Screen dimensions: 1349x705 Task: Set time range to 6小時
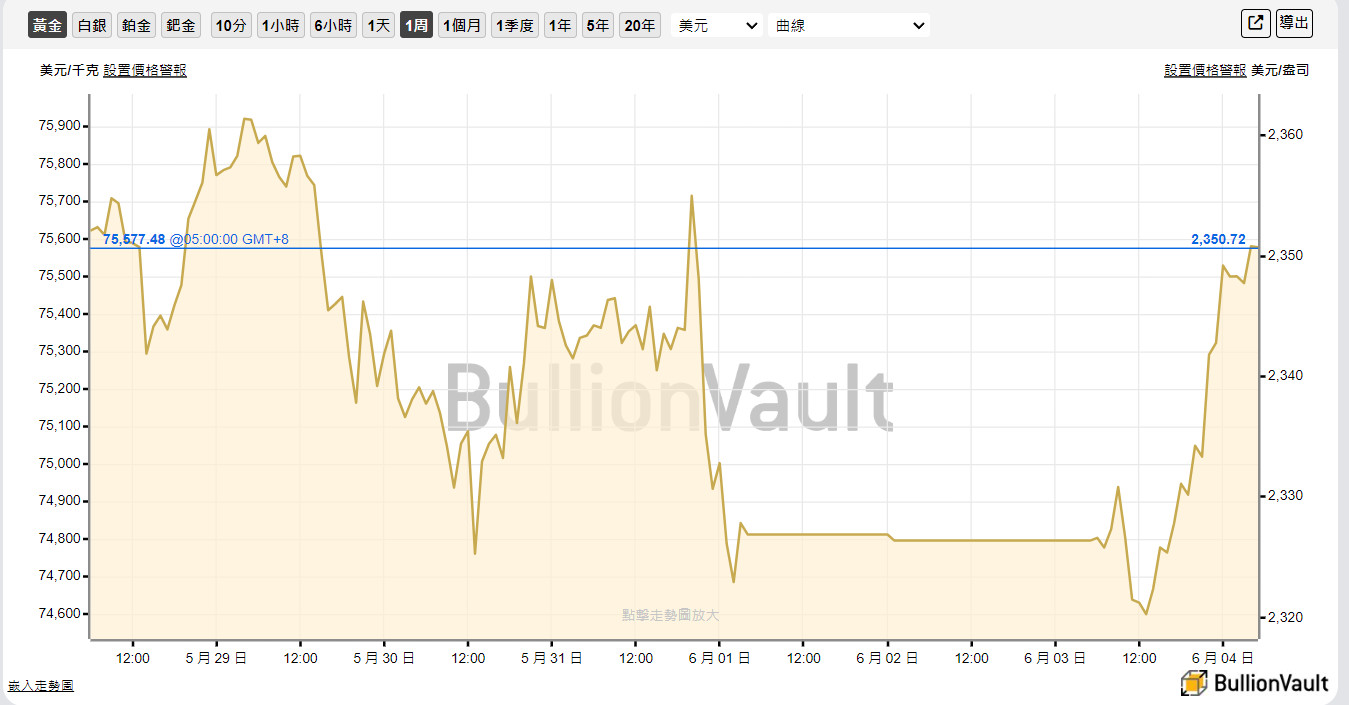point(333,25)
